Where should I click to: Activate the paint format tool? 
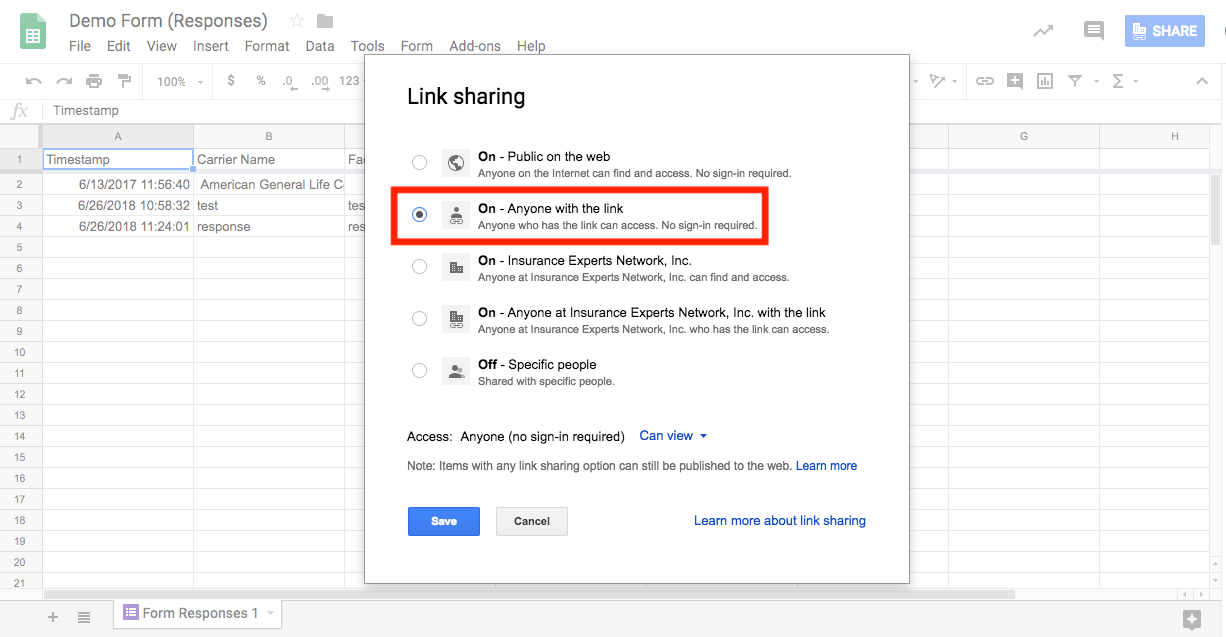[x=124, y=81]
